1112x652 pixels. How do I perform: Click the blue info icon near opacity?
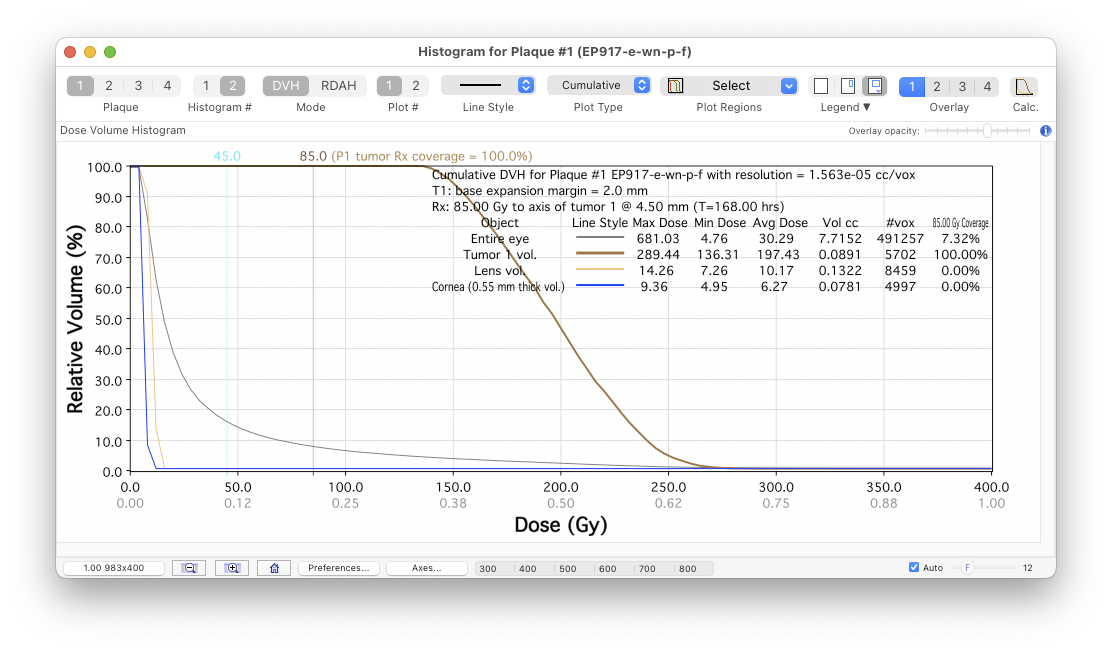(1045, 131)
